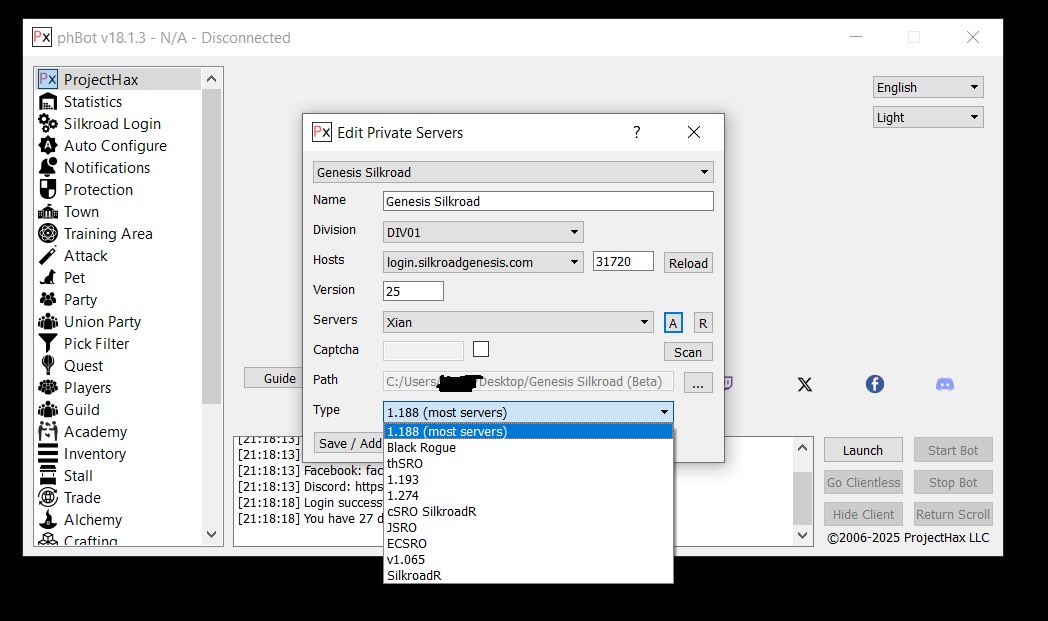This screenshot has height=621, width=1048.
Task: Open the Facebook icon link
Action: 874,384
